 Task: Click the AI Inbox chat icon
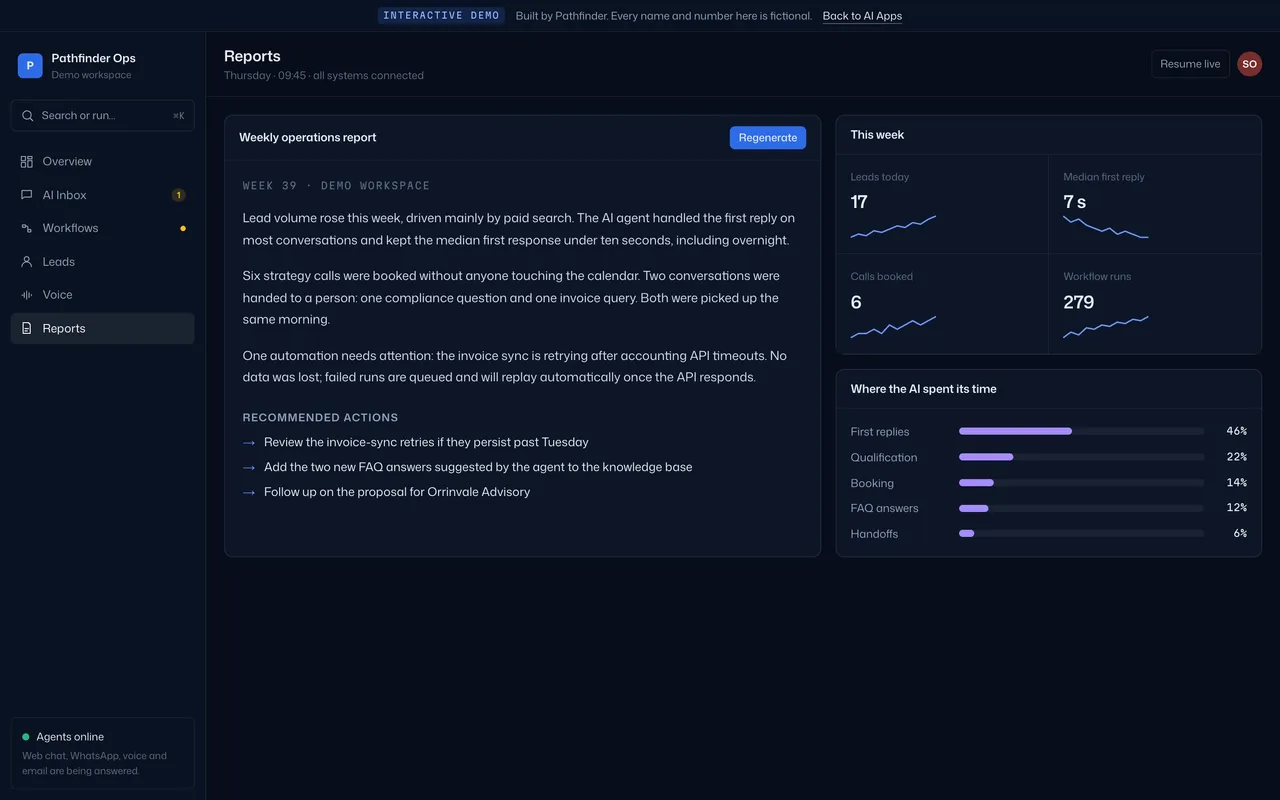pos(27,195)
